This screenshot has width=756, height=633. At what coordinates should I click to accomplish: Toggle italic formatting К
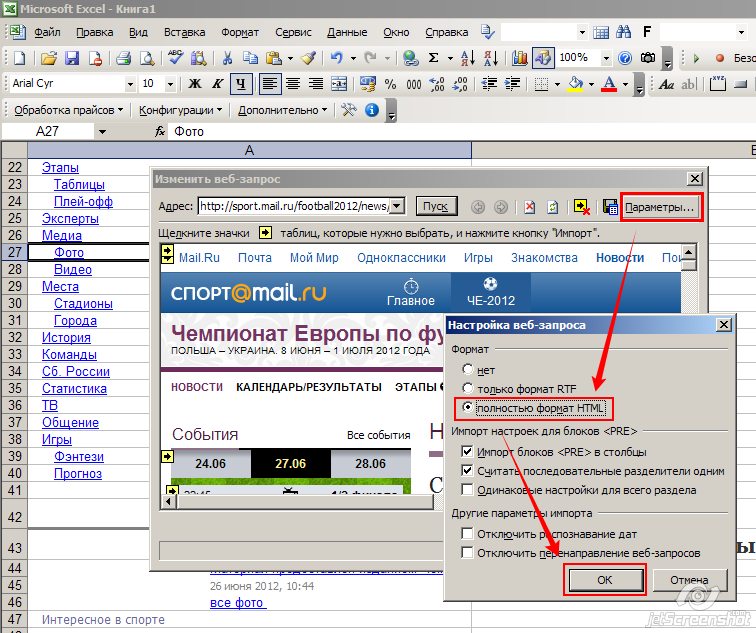tap(217, 84)
